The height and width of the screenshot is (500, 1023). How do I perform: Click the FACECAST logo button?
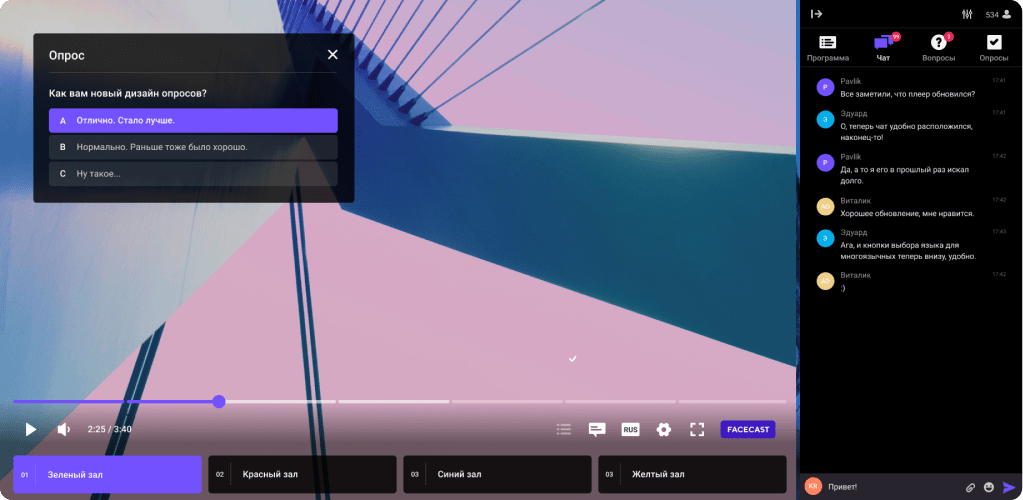point(747,429)
